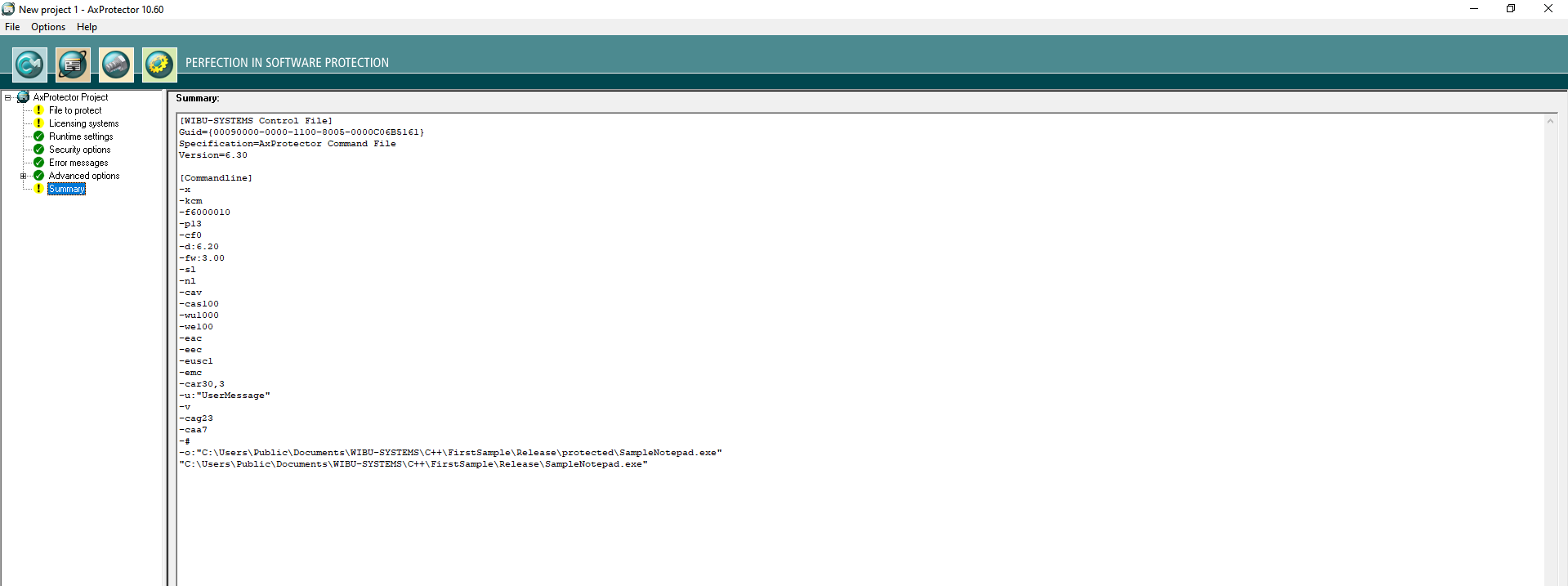Click the -p13 option line
Screen dimensions: 1568x586
coord(190,224)
